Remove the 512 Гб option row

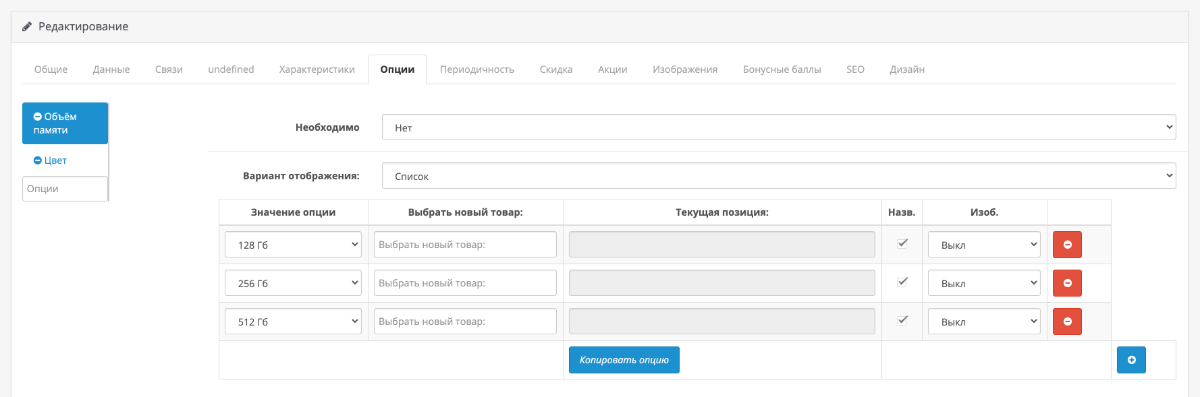[1067, 321]
